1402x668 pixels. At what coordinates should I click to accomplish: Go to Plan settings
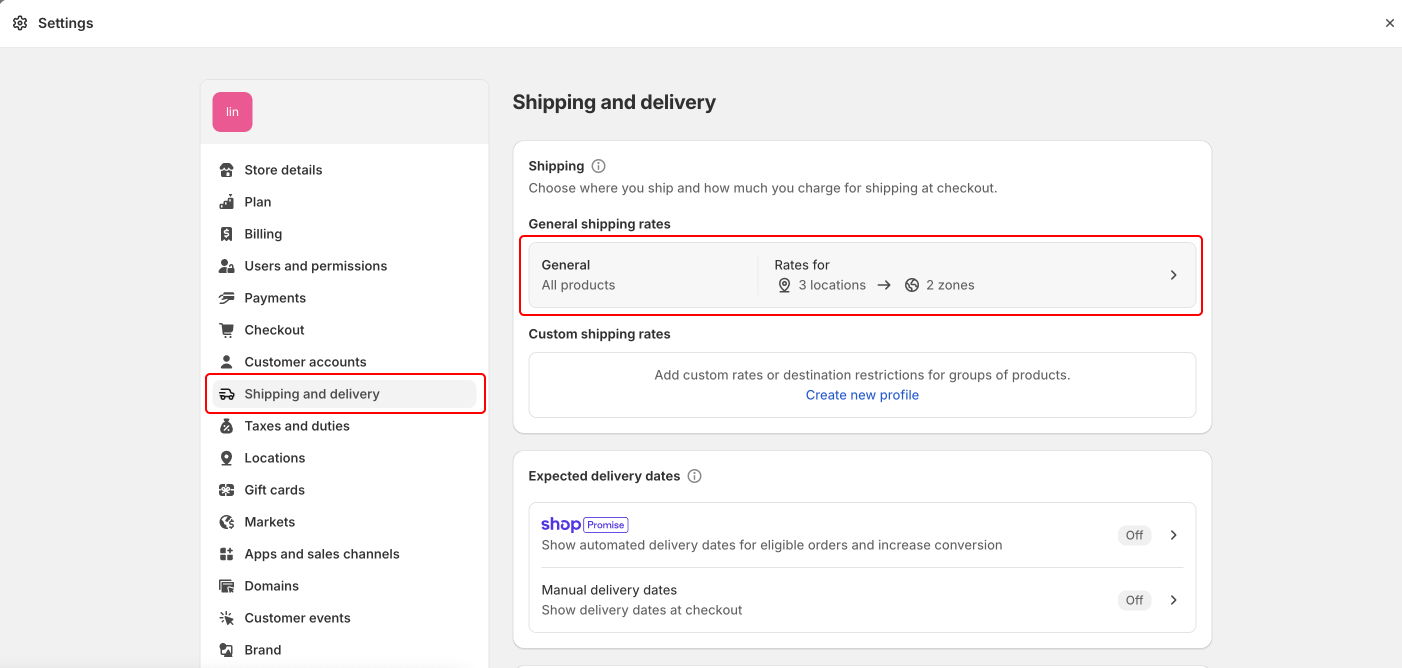pyautogui.click(x=344, y=202)
